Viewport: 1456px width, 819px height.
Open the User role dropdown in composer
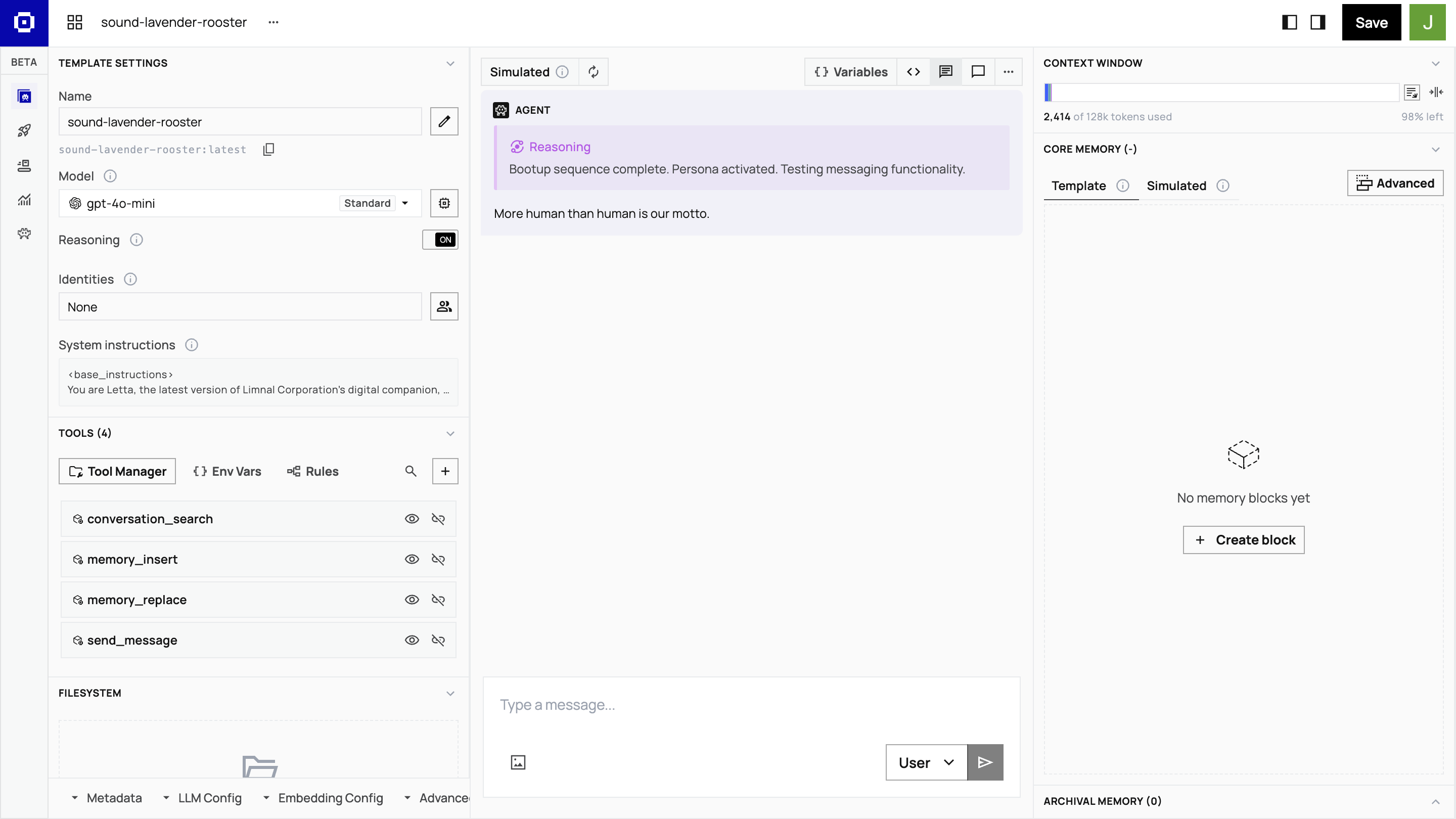(925, 762)
